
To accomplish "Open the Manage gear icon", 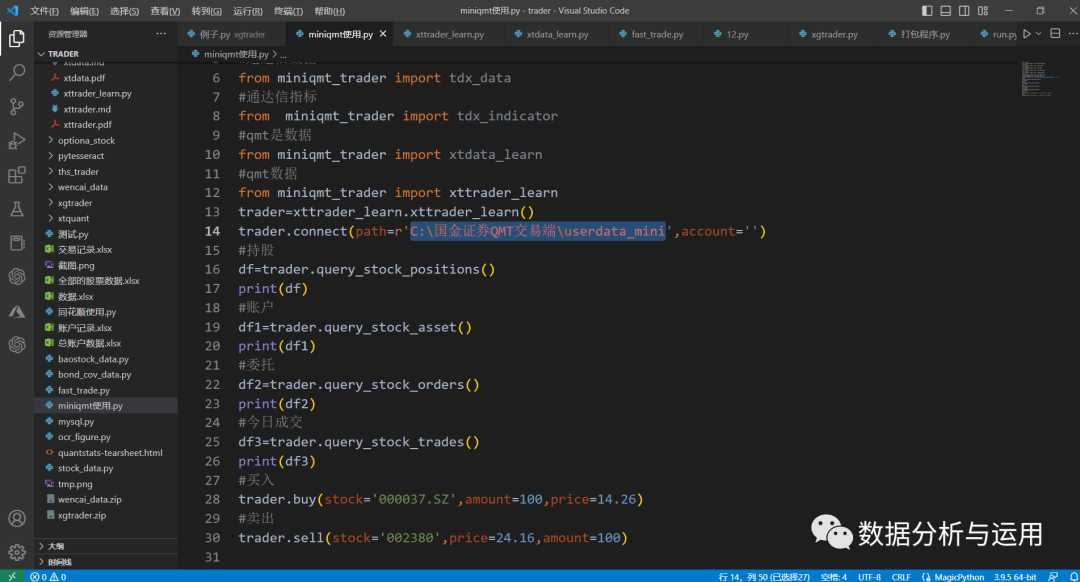I will [x=17, y=552].
